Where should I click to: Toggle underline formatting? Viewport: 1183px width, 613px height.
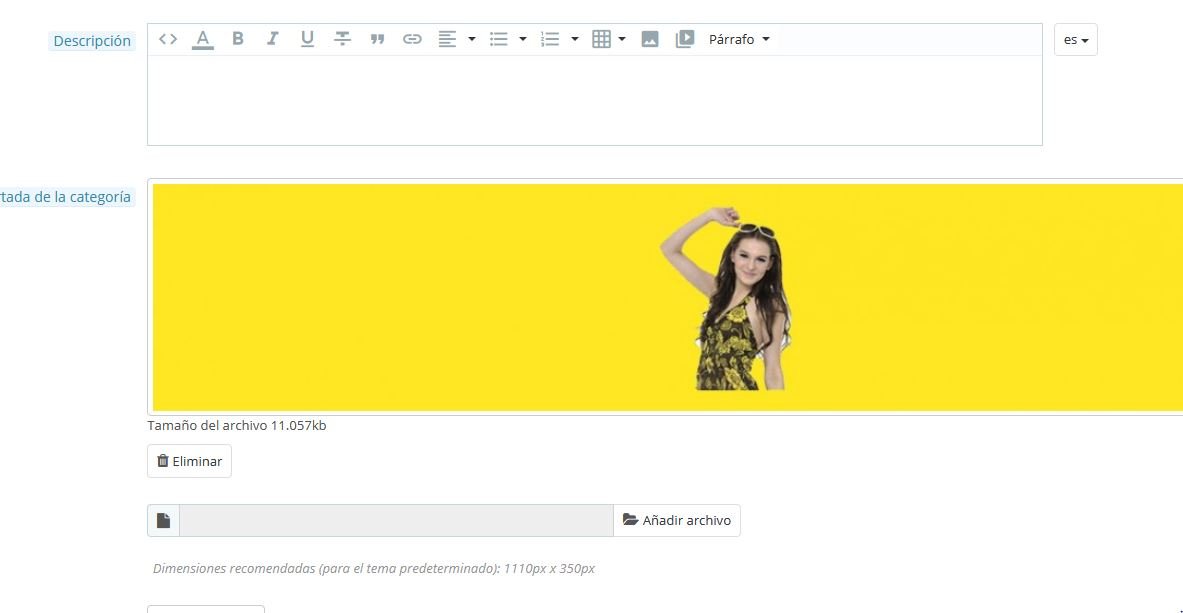coord(307,39)
